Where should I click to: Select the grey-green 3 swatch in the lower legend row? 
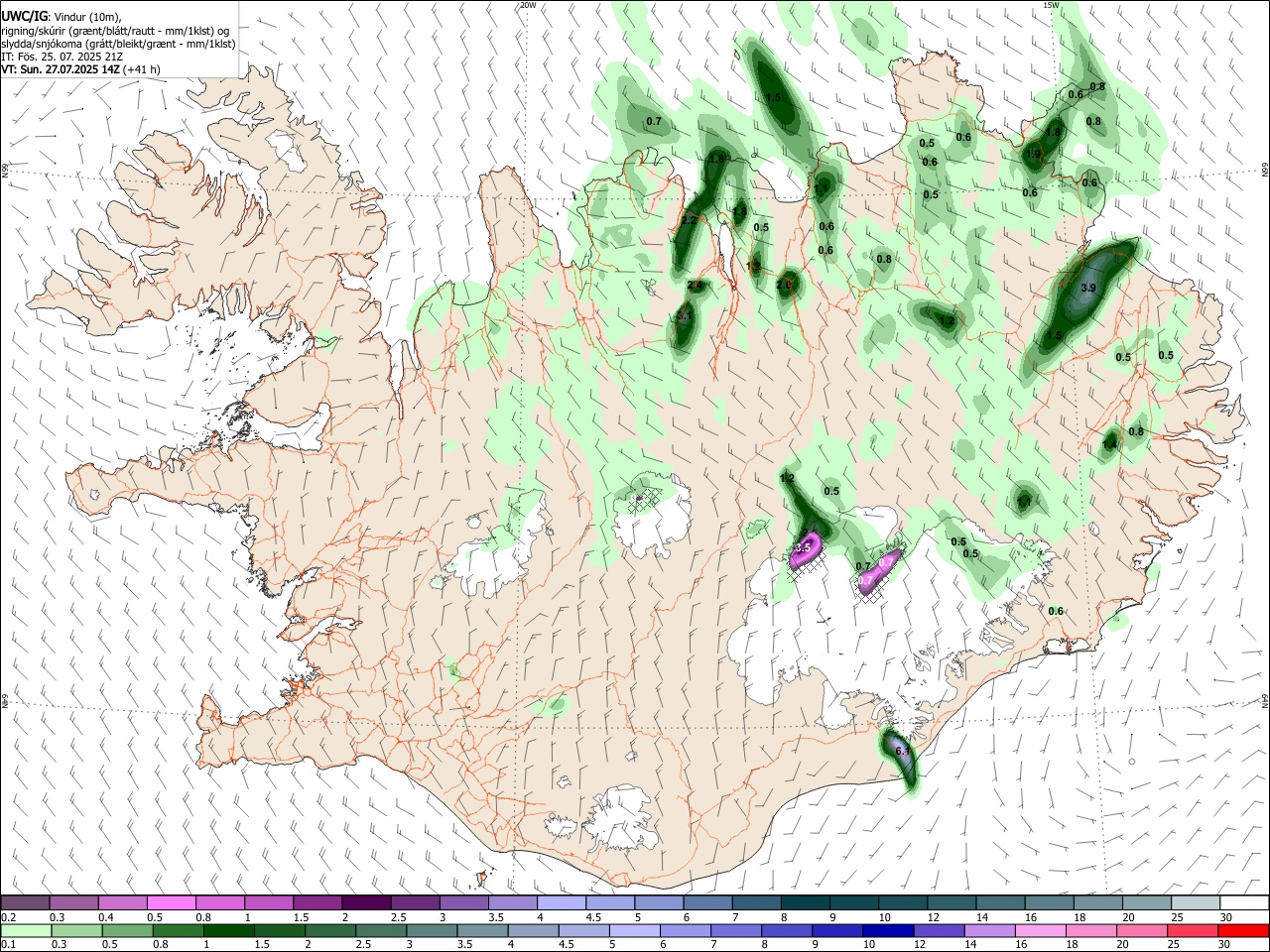(430, 931)
